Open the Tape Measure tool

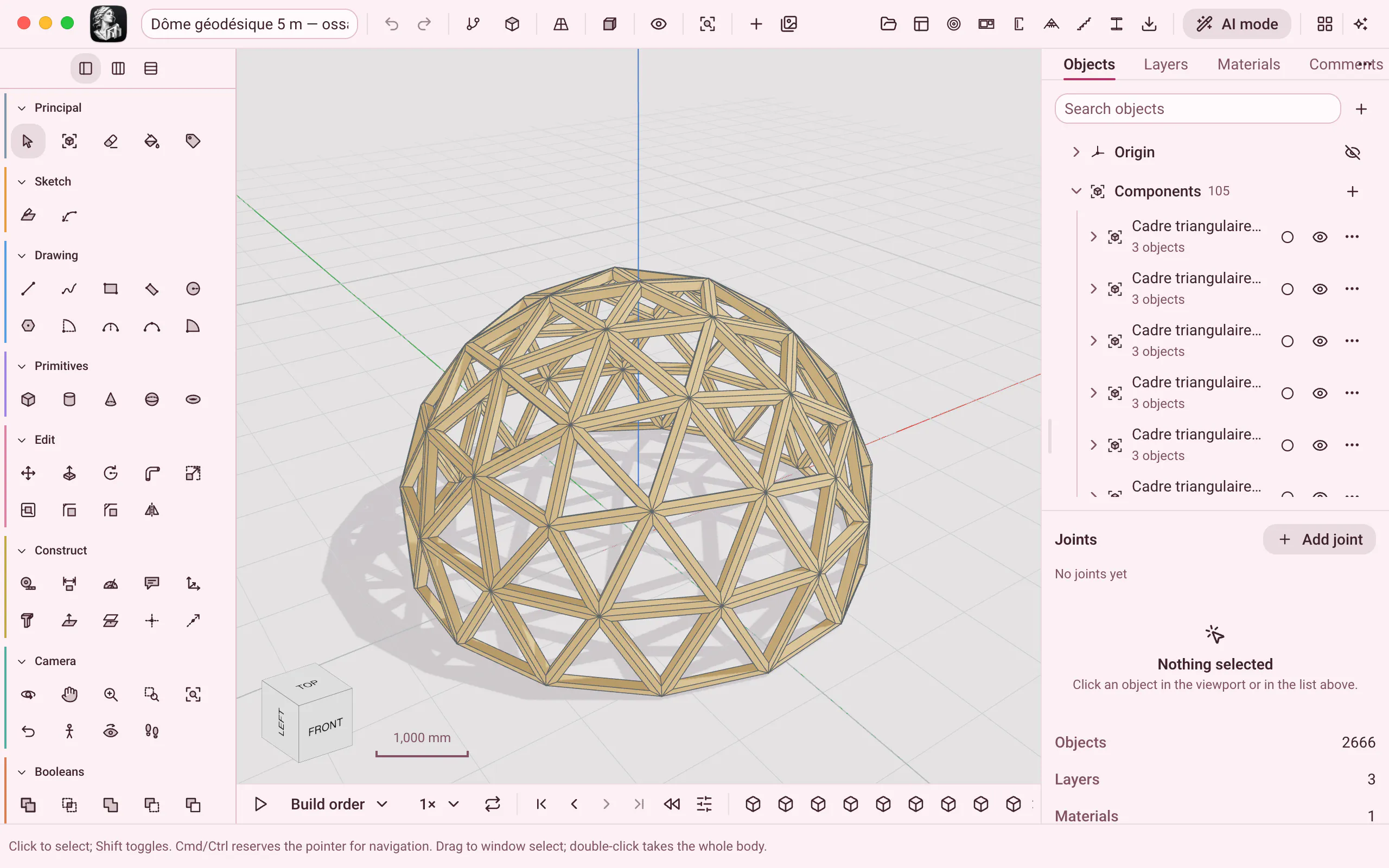point(28,584)
